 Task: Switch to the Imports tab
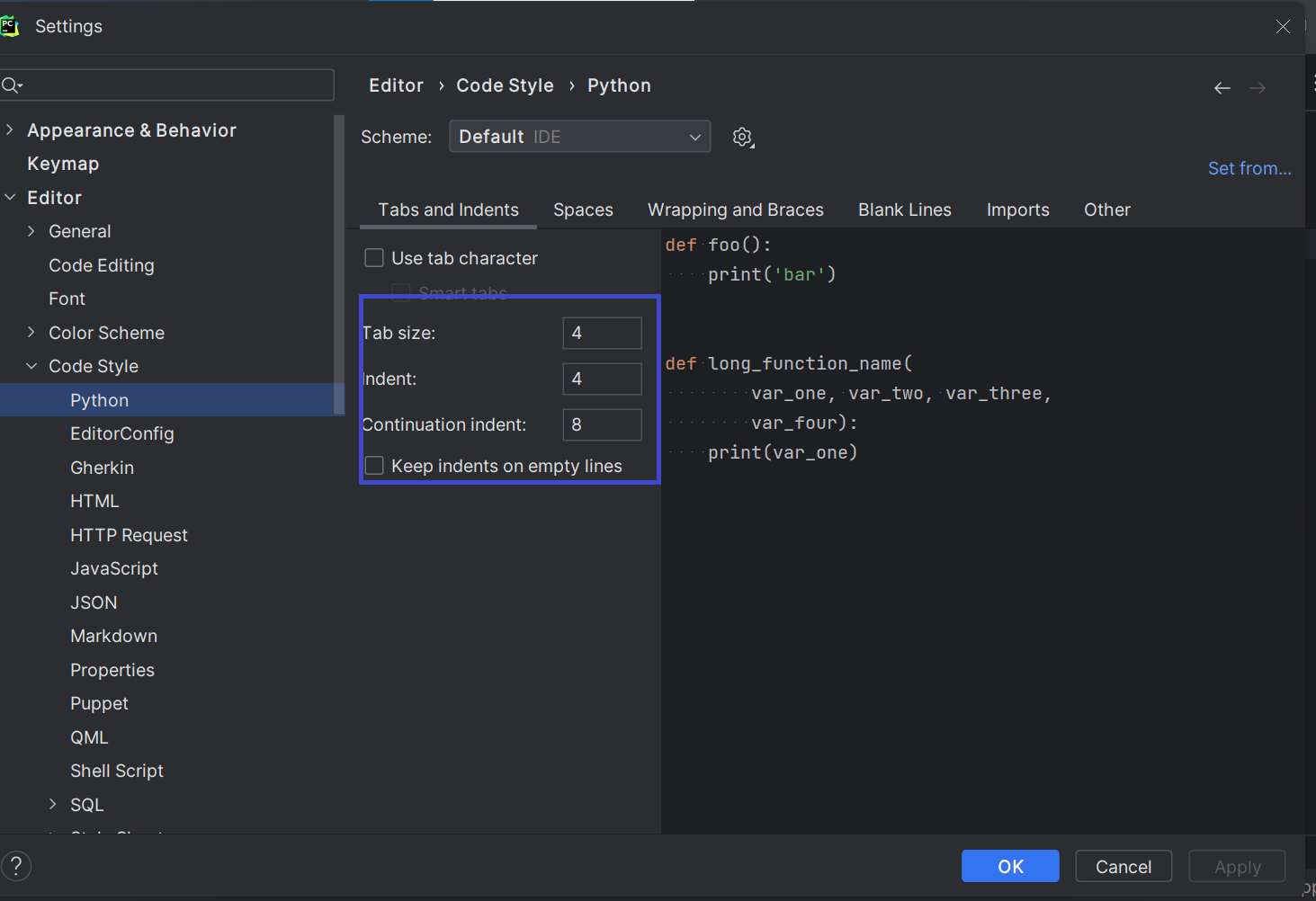[1017, 210]
